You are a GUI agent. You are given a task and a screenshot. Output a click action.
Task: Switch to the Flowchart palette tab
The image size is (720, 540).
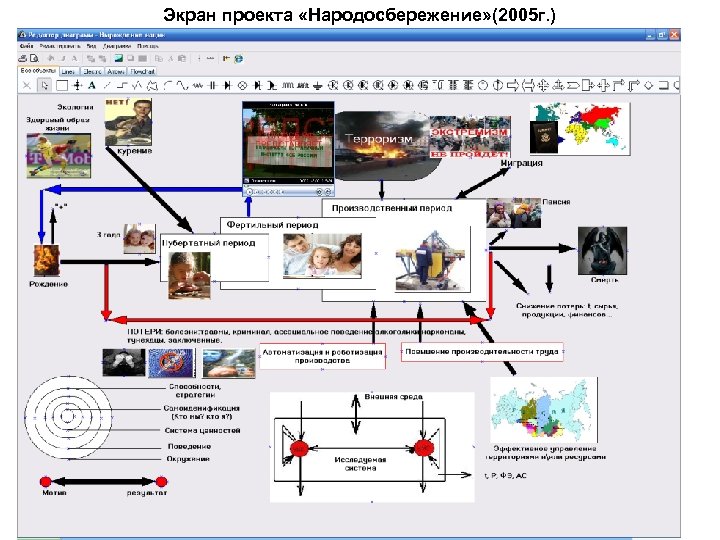point(142,72)
